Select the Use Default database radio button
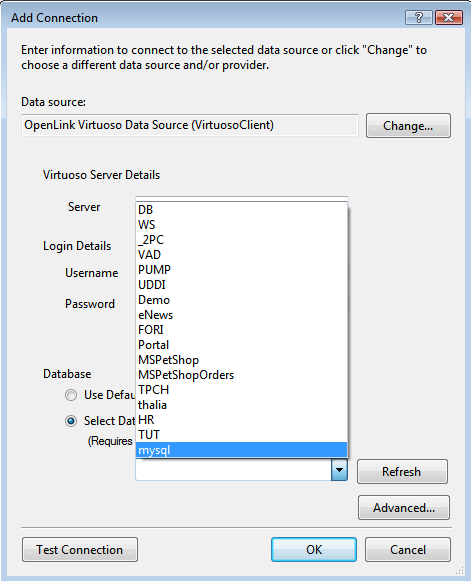This screenshot has height=581, width=471. click(71, 395)
